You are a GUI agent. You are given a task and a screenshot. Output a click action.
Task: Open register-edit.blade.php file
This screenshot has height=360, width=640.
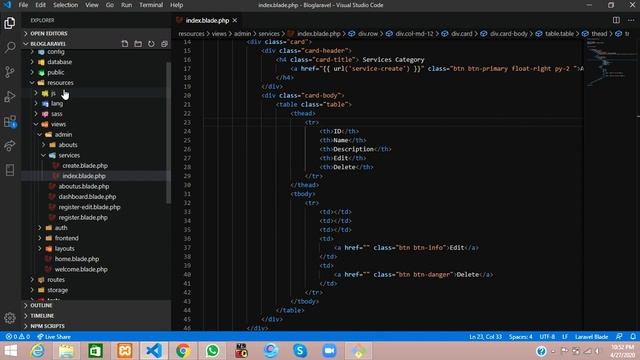tap(89, 207)
